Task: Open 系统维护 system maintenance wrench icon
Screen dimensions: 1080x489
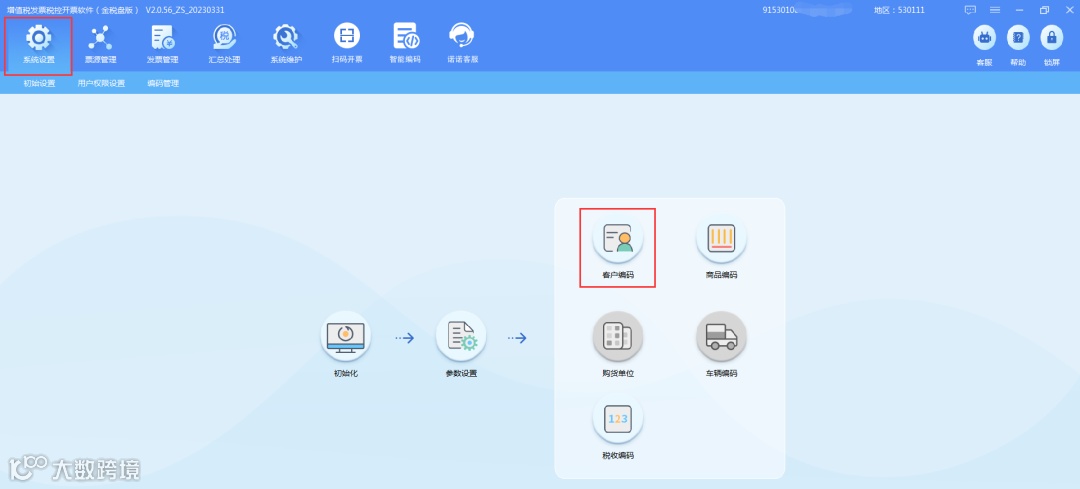Action: (x=285, y=37)
